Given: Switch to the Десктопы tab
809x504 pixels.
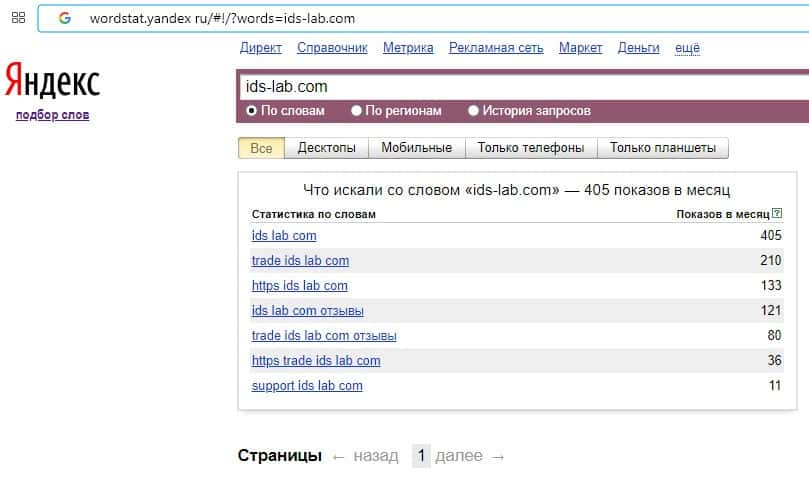Looking at the screenshot, I should point(327,148).
